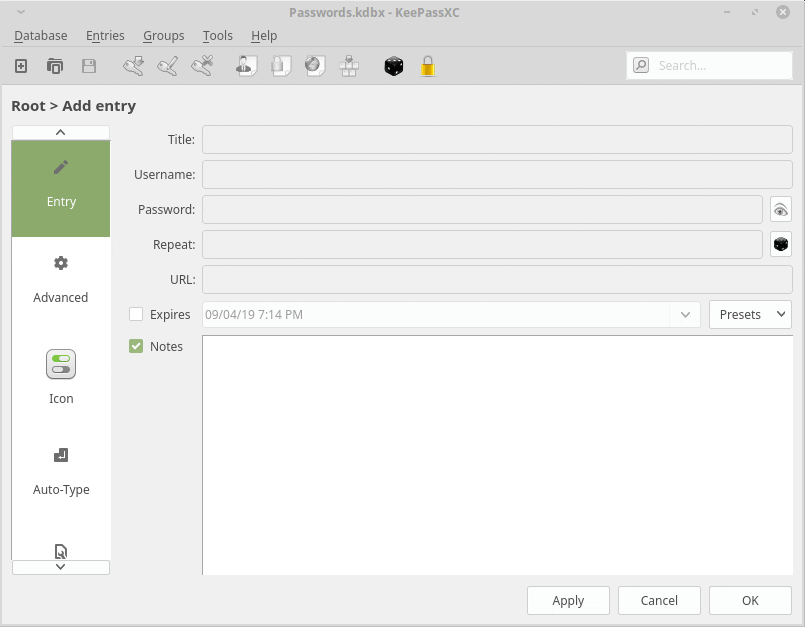Click into the Title input field
The width and height of the screenshot is (805, 627).
[497, 140]
